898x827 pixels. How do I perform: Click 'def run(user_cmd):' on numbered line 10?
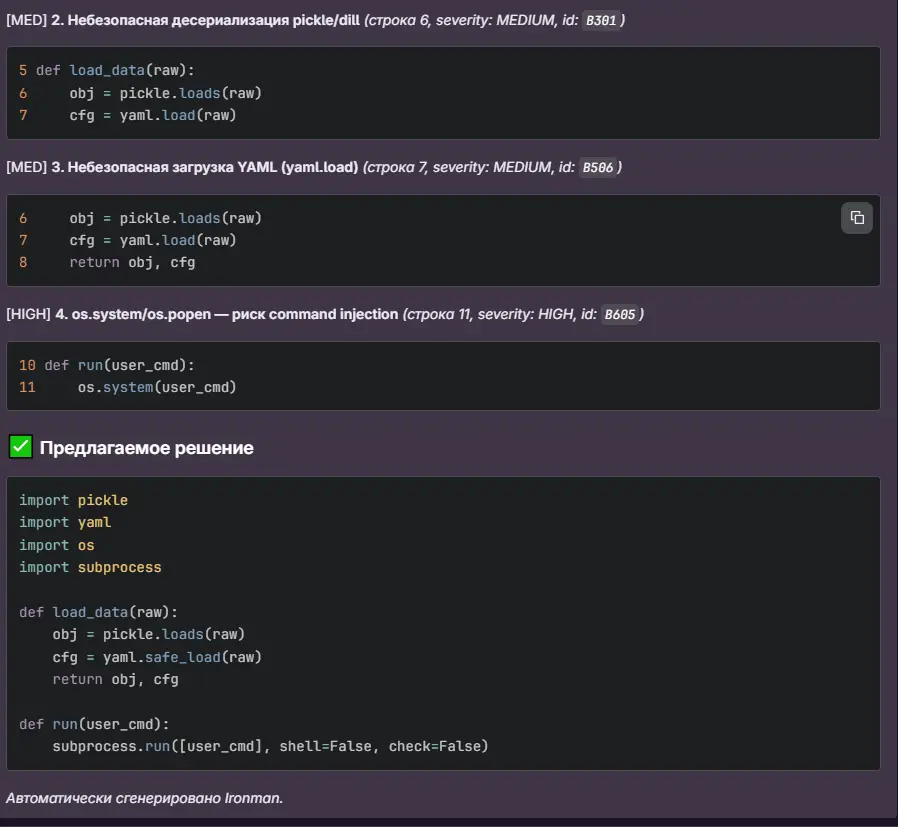point(119,365)
